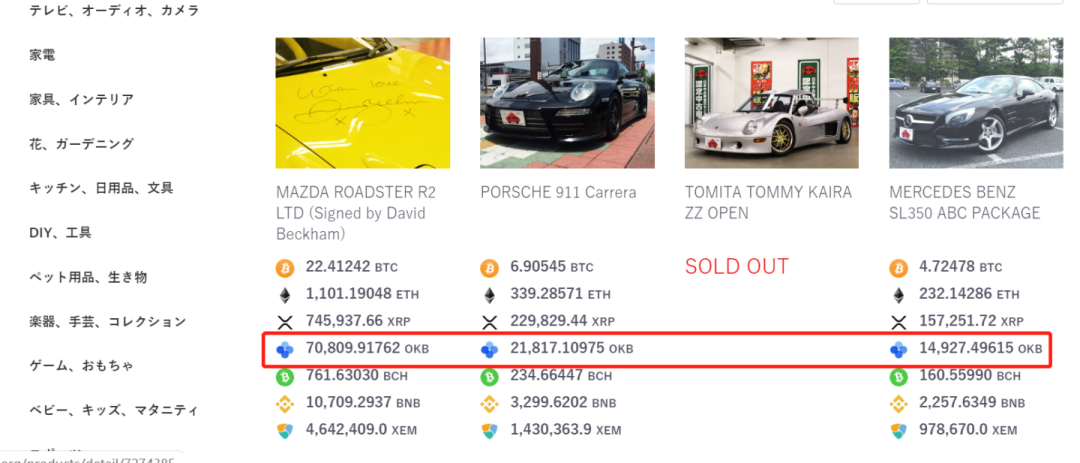Go to ペット用品、生き物 category
Screen dimensions: 1080x463
(x=88, y=277)
